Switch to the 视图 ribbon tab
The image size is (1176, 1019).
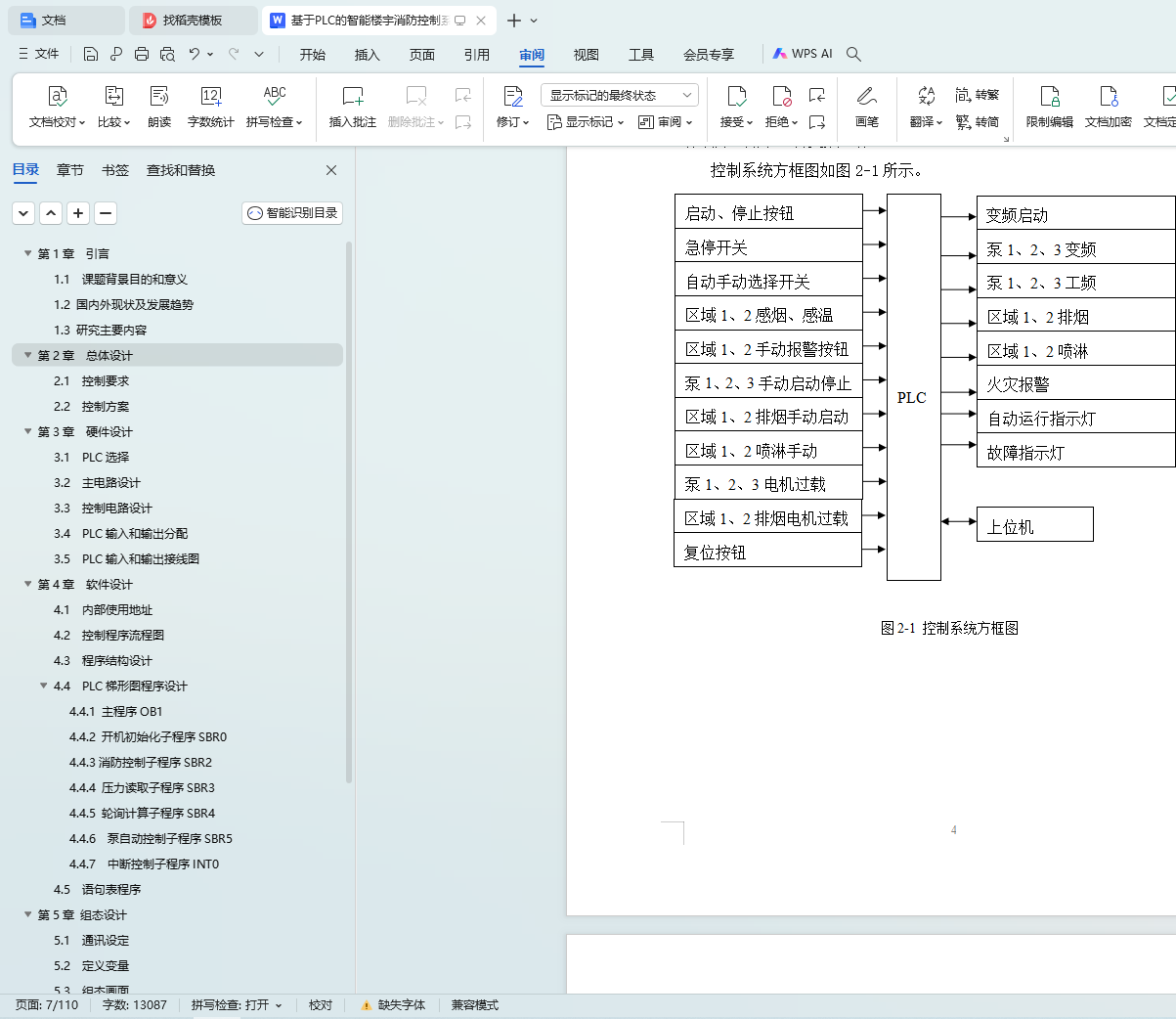587,54
